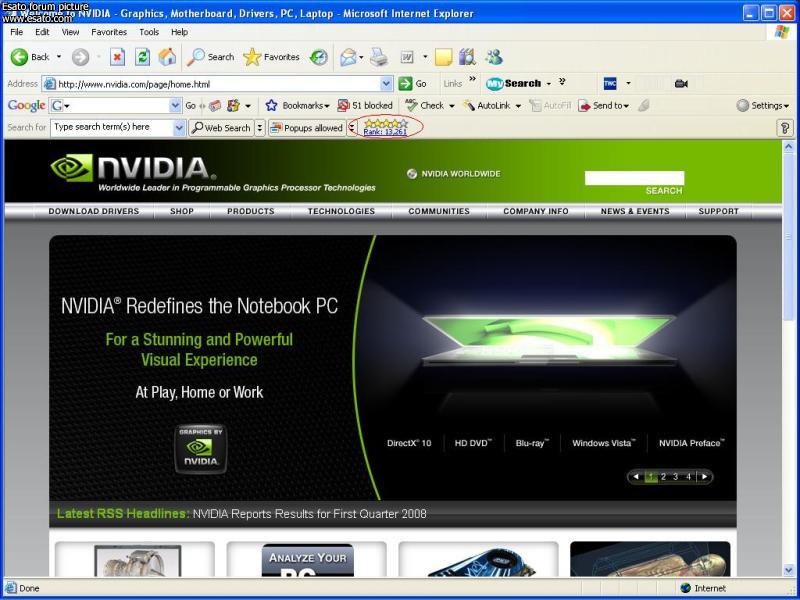Open the DirectX 10 link
The height and width of the screenshot is (600, 800).
409,443
